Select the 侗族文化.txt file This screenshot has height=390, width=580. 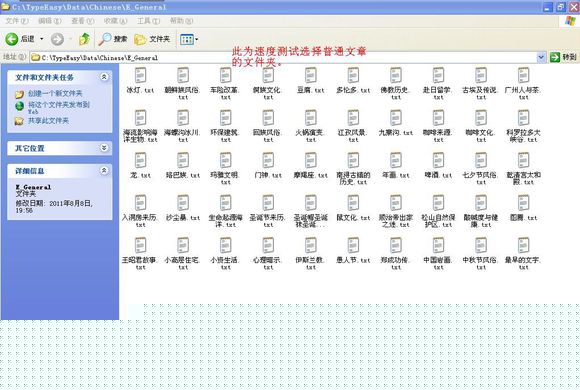(x=268, y=84)
